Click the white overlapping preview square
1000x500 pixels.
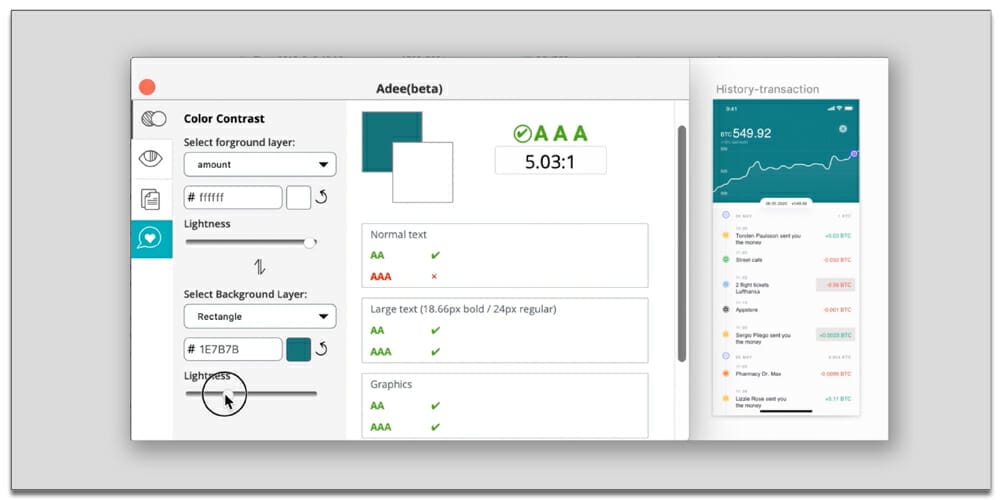point(422,172)
